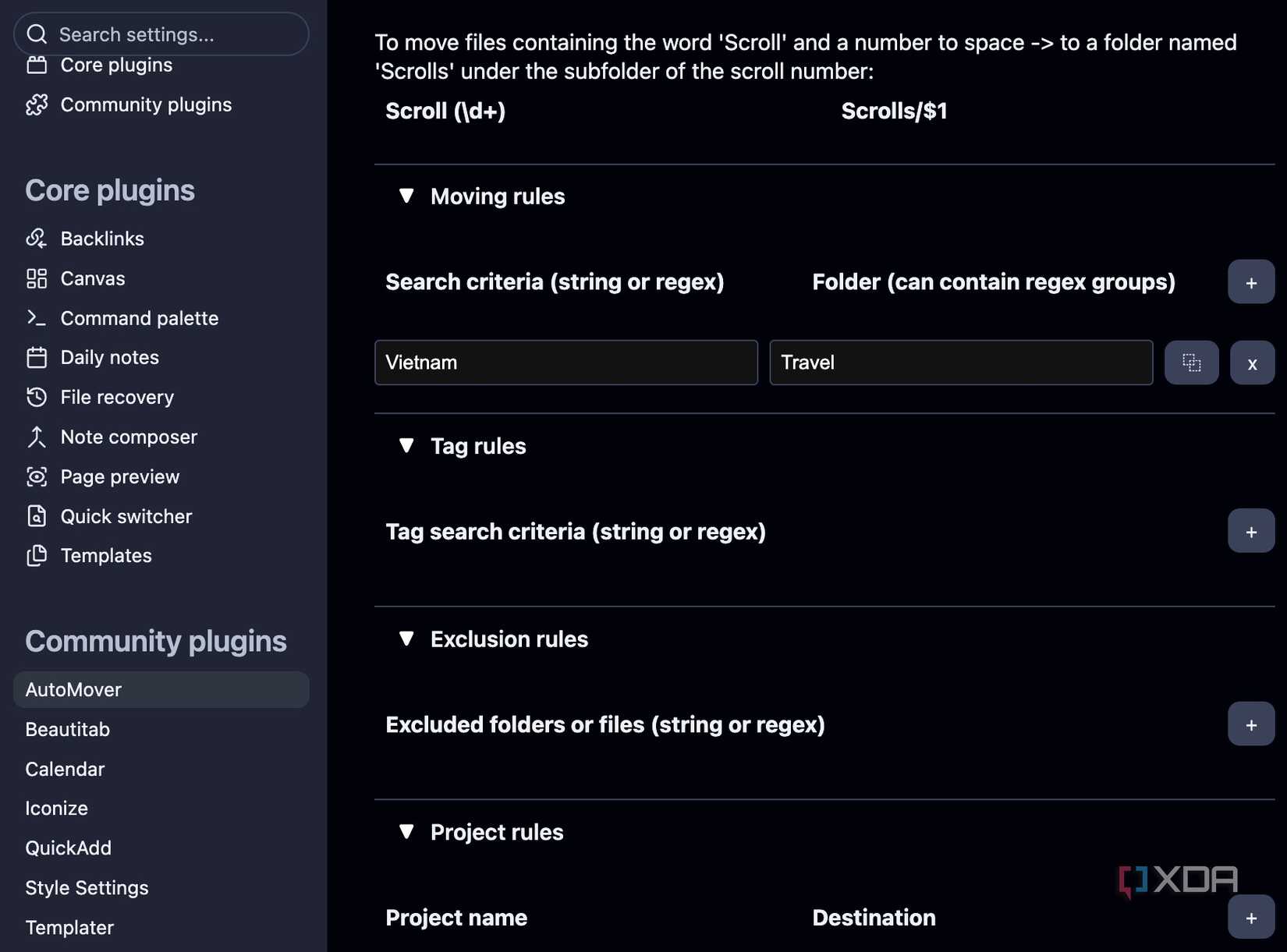Click the Templates copy icon
The image size is (1287, 952).
pyautogui.click(x=37, y=555)
